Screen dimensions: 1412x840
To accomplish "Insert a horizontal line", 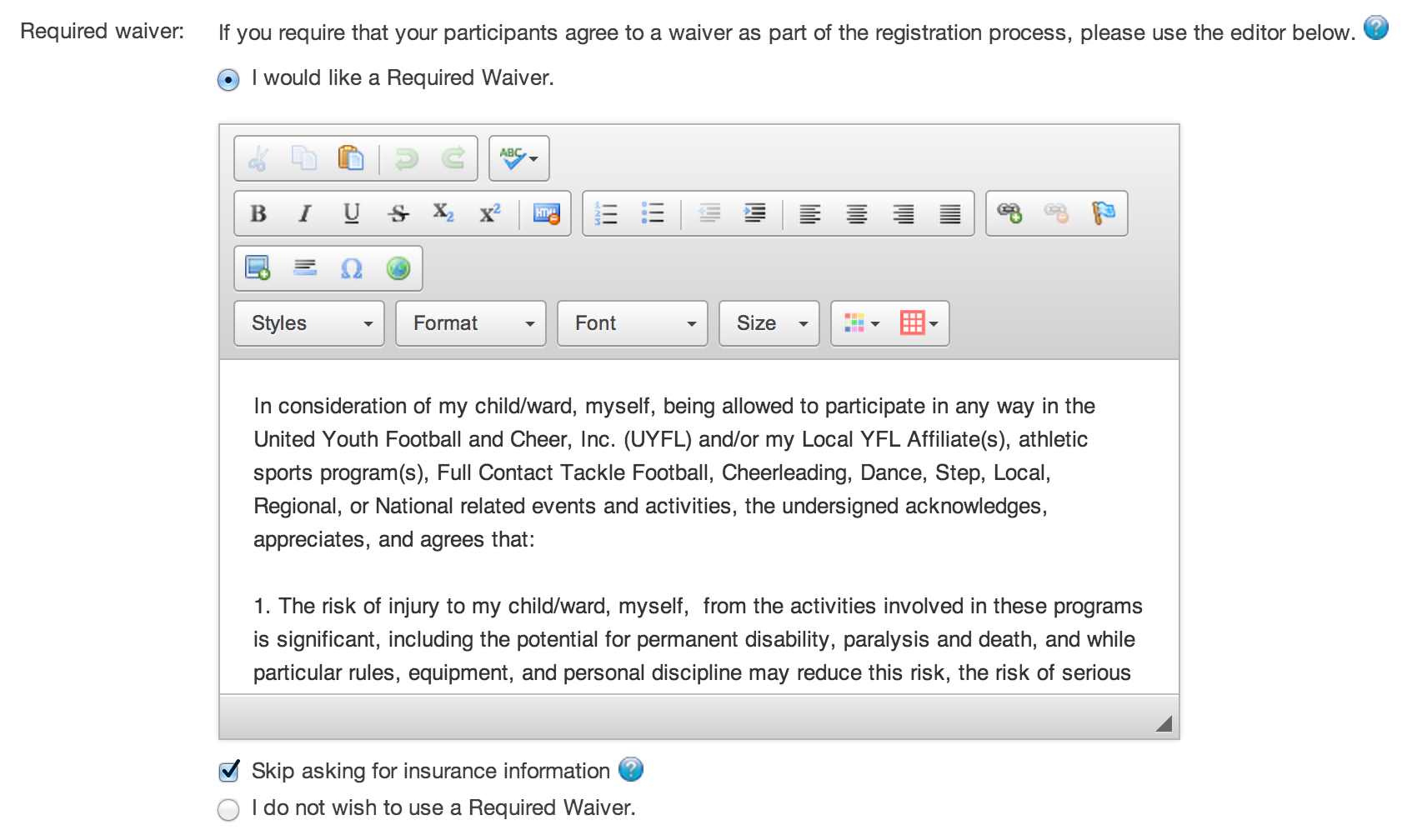I will coord(305,268).
